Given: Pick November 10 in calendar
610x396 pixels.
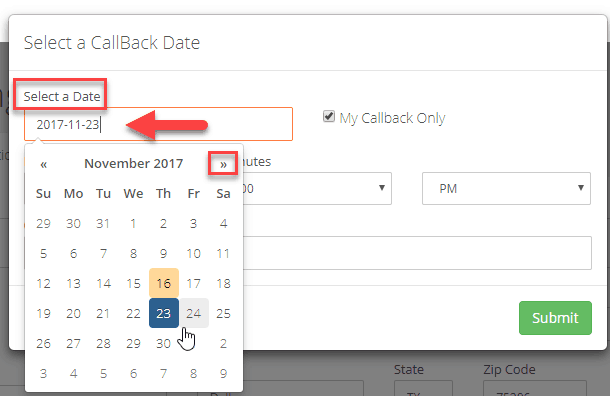Looking at the screenshot, I should pos(193,253).
